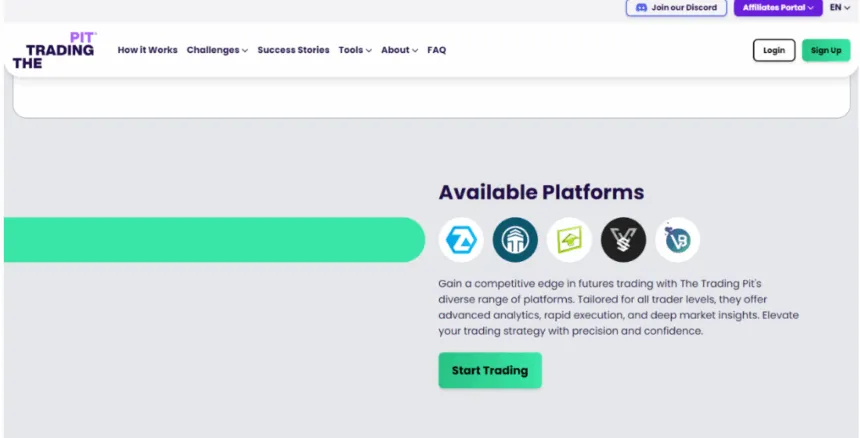
Task: Click the black circle platform icon
Action: click(x=623, y=240)
